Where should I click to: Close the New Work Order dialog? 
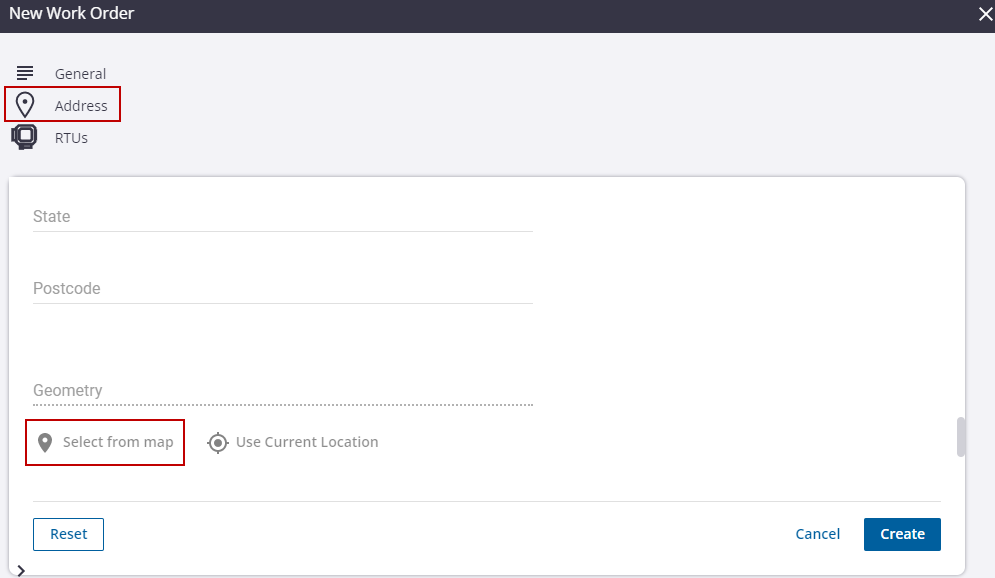coord(983,14)
